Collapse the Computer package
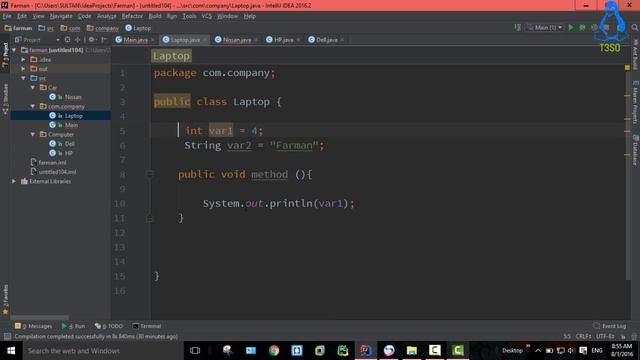The height and width of the screenshot is (360, 640). (33, 134)
